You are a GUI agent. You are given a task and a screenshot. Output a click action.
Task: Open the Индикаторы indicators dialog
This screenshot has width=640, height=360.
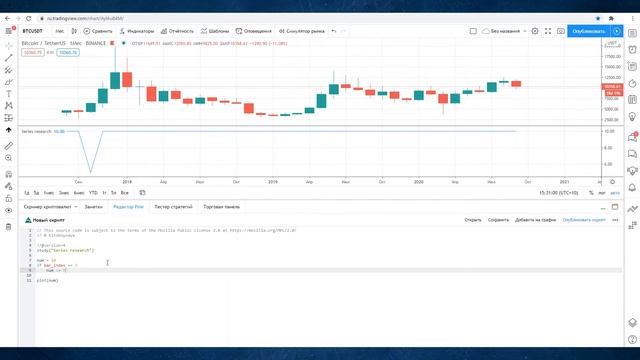coord(137,31)
